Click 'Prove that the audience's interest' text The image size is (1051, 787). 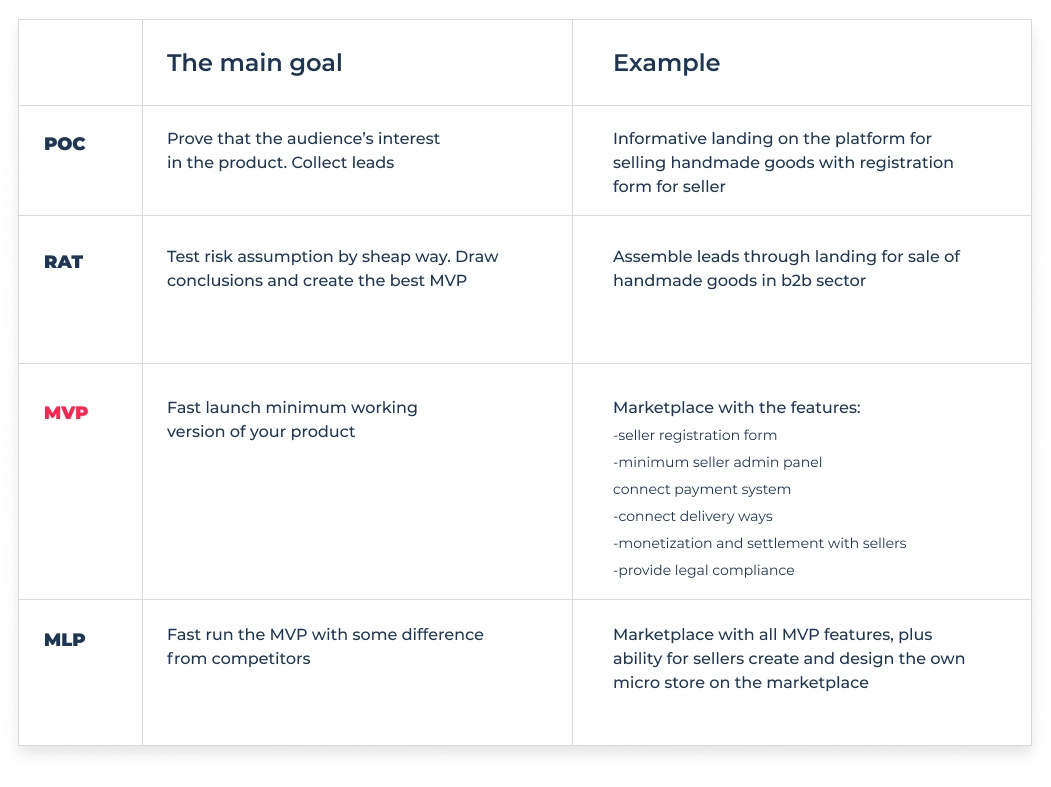303,138
